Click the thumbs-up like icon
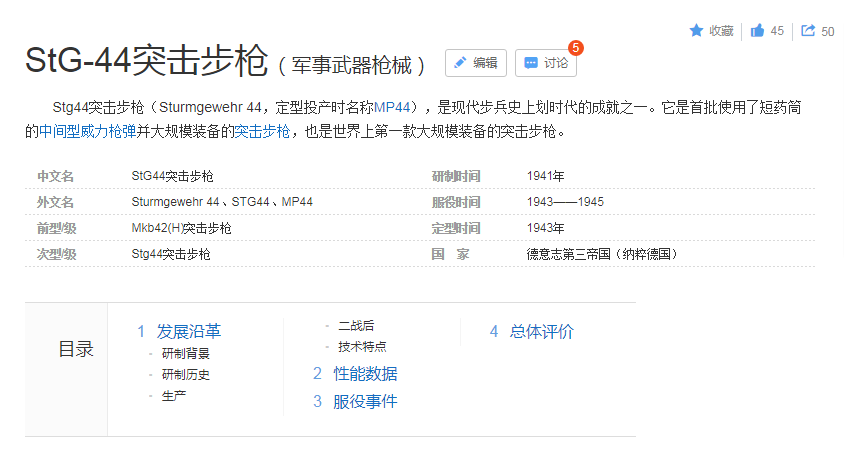This screenshot has height=459, width=844. click(x=757, y=31)
